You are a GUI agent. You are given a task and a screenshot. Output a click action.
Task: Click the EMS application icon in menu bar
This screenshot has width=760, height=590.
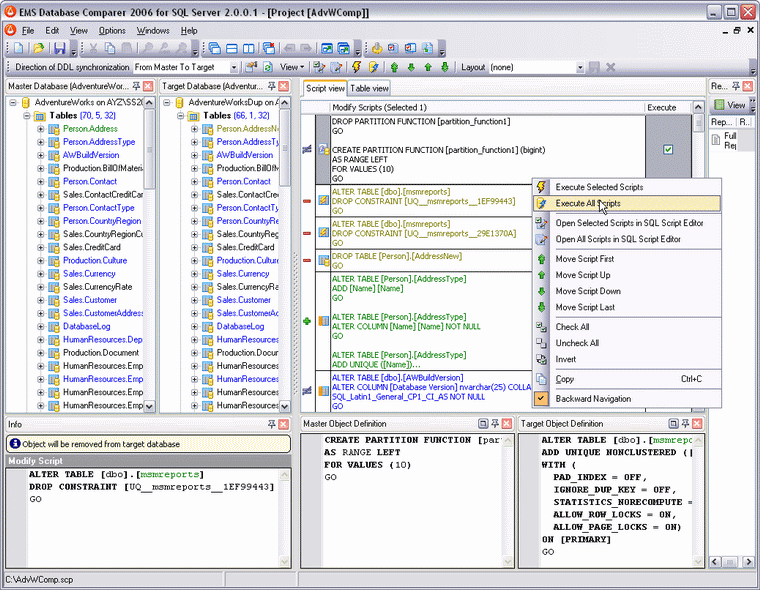(10, 30)
